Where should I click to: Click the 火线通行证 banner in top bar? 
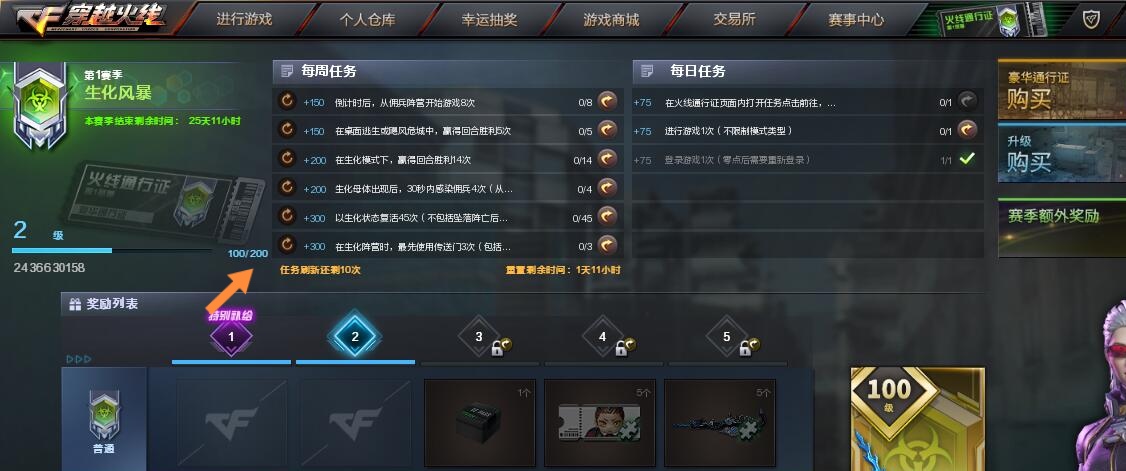[992, 19]
